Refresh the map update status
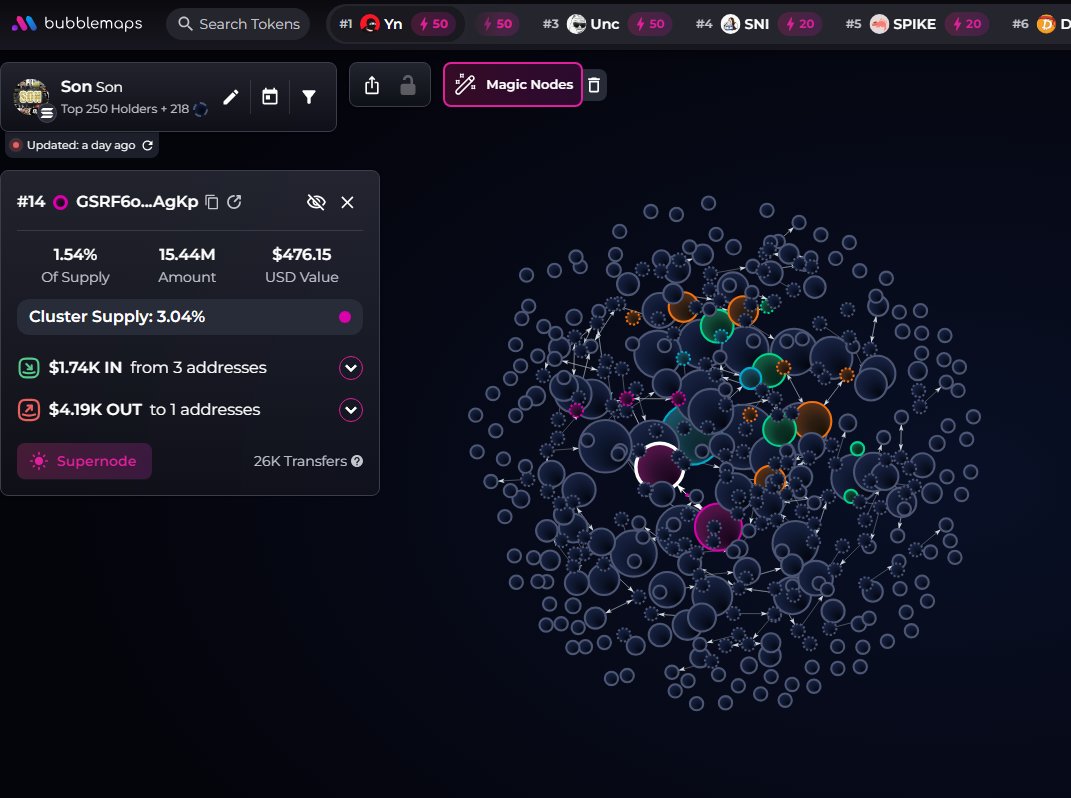Viewport: 1071px width, 798px height. [148, 145]
